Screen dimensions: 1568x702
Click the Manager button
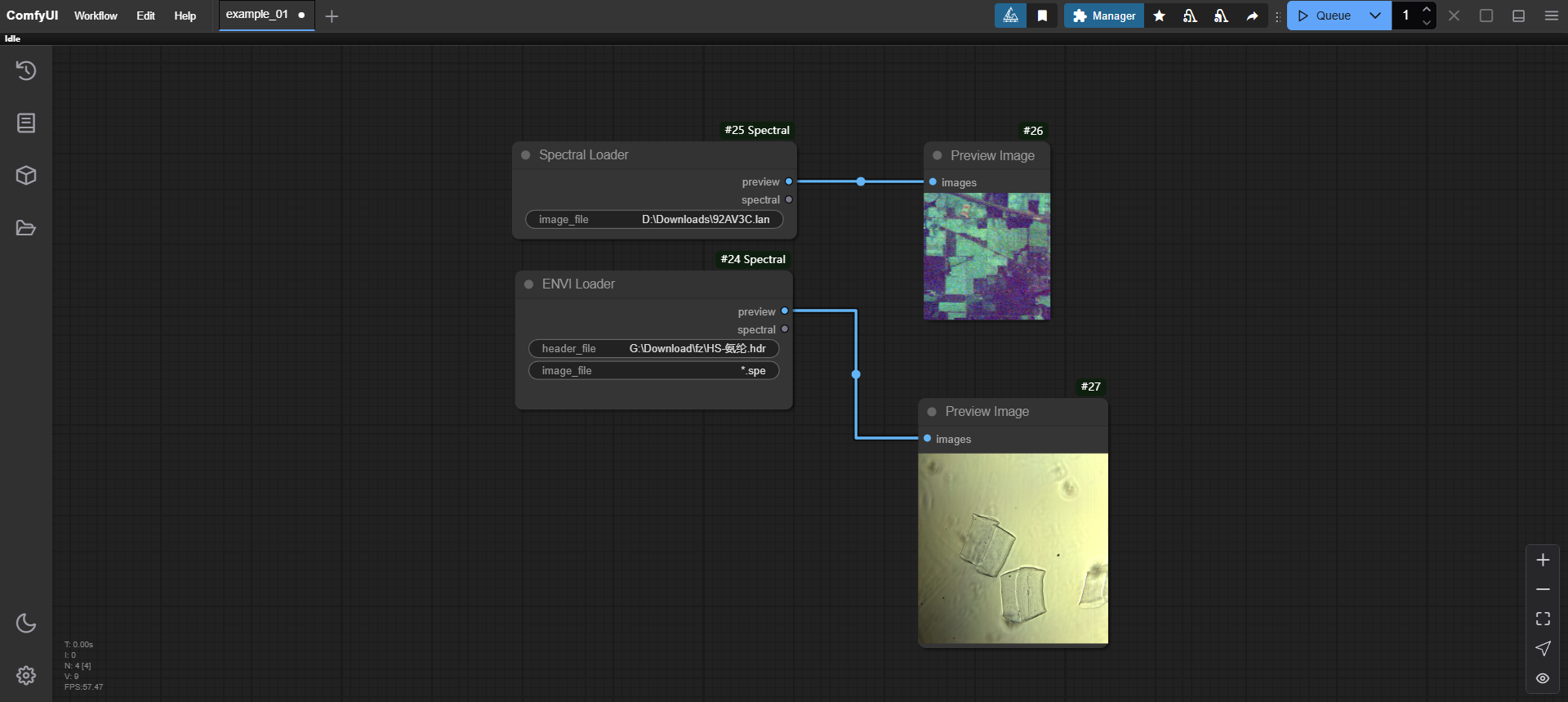(1103, 16)
